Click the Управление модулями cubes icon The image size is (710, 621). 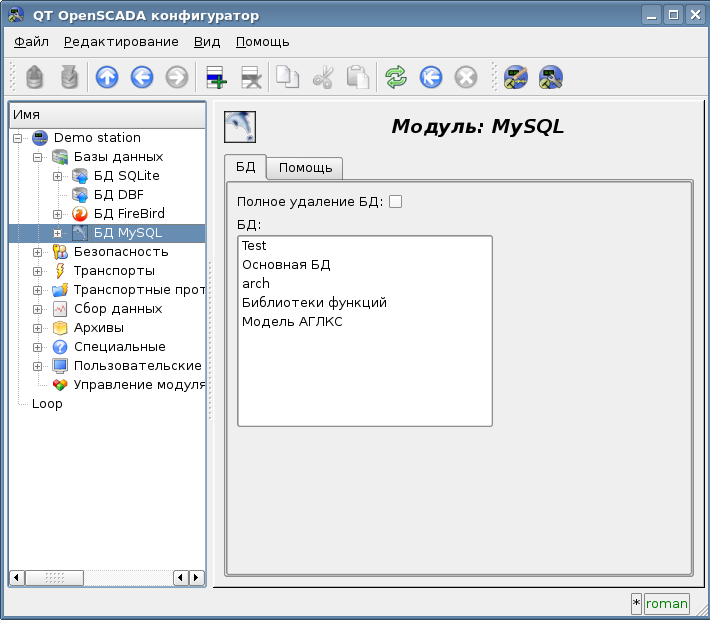pos(60,385)
